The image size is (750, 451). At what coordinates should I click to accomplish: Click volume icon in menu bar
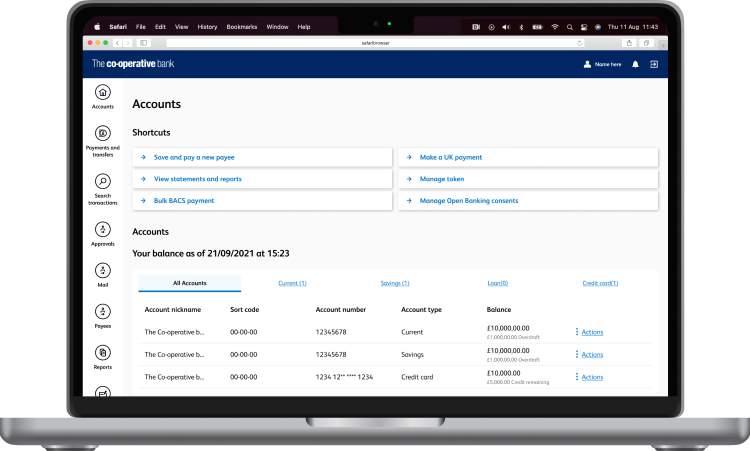click(x=506, y=27)
